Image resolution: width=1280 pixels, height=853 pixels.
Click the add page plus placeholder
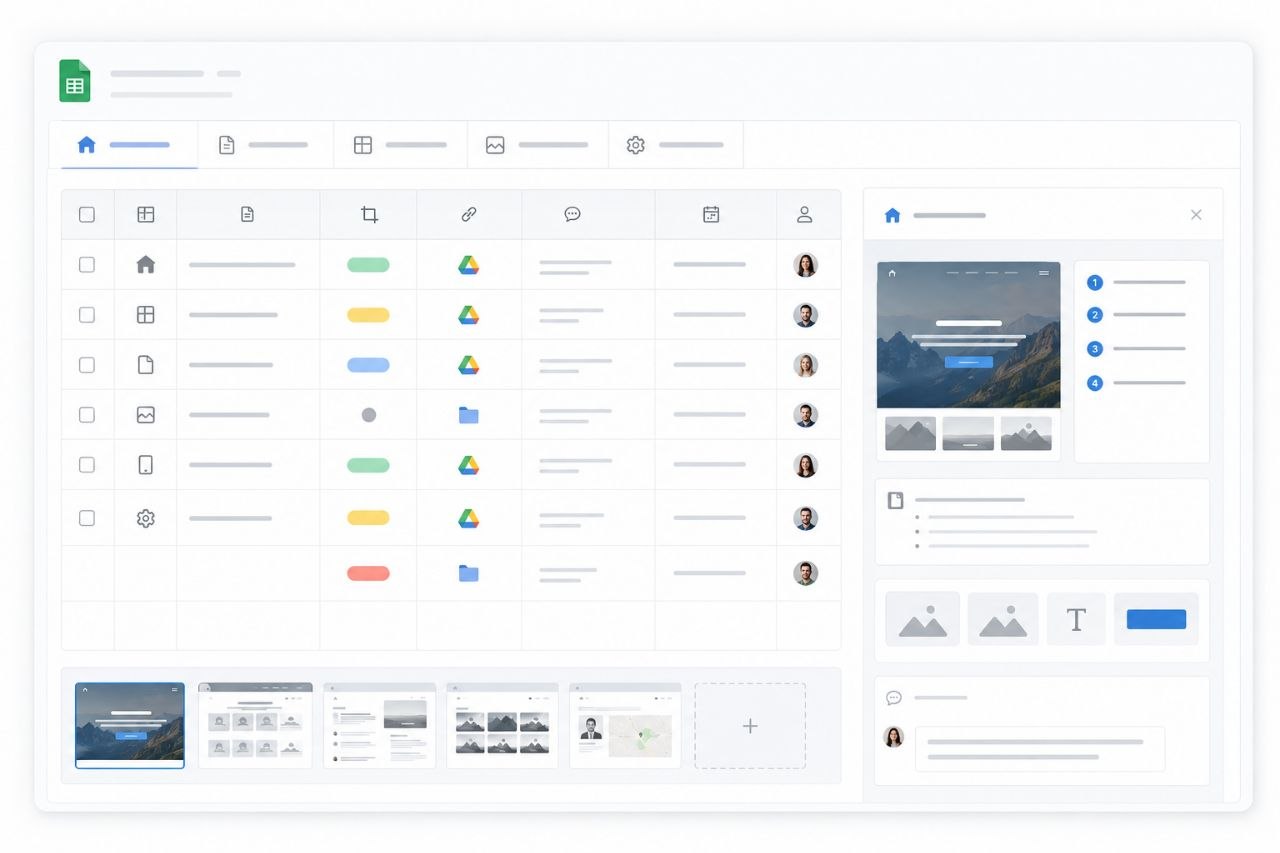tap(750, 726)
